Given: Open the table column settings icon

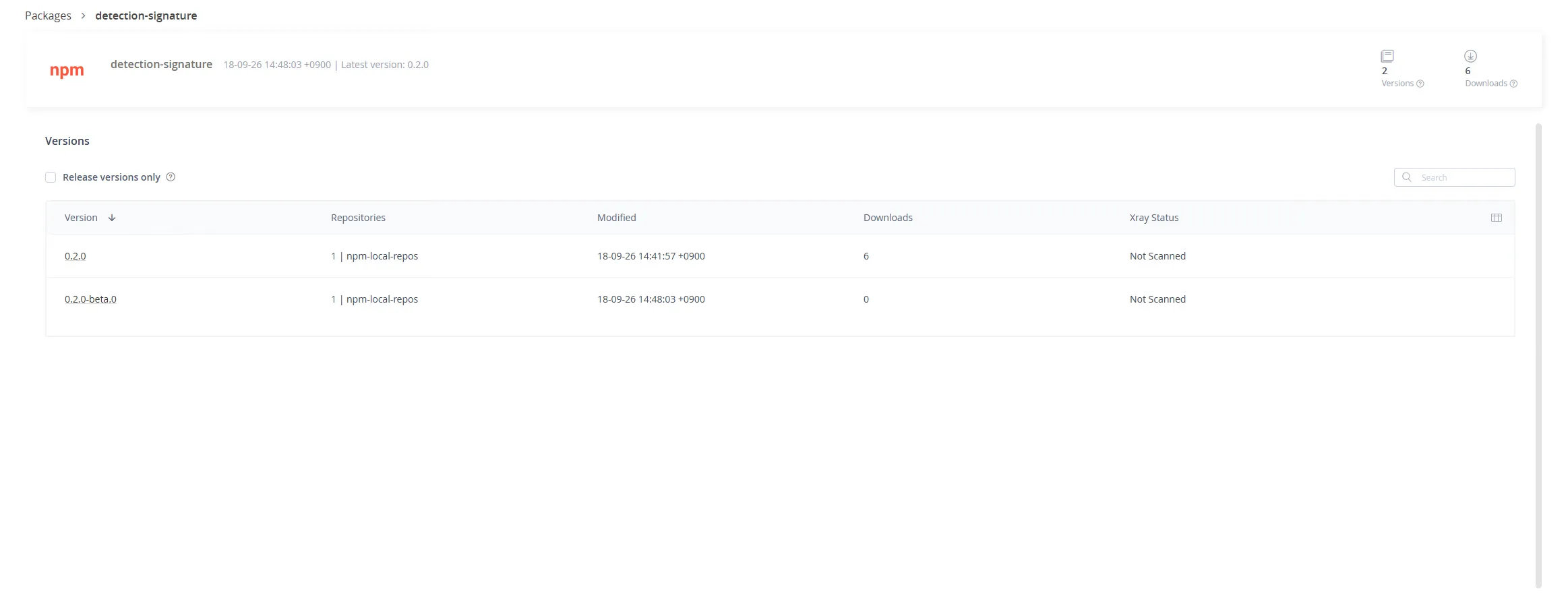Looking at the screenshot, I should tap(1497, 218).
